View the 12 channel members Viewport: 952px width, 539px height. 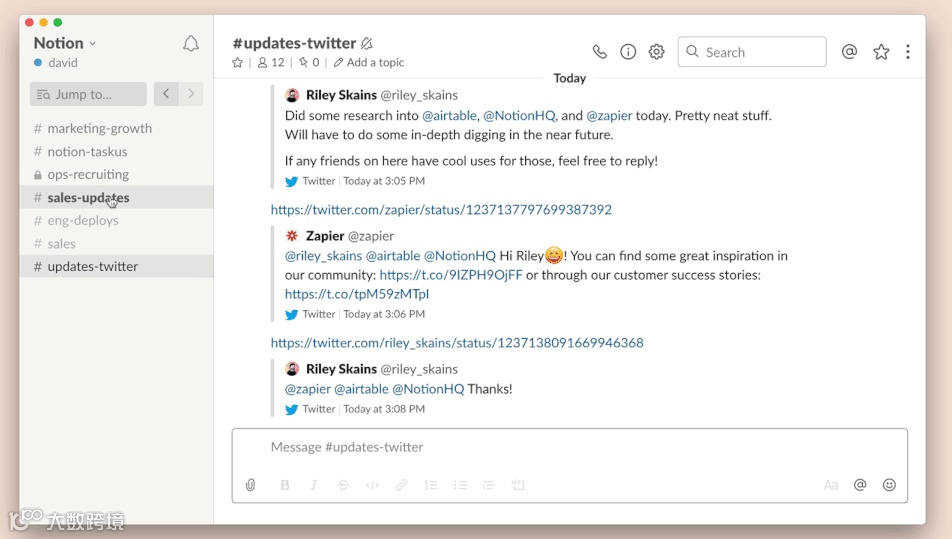point(271,63)
